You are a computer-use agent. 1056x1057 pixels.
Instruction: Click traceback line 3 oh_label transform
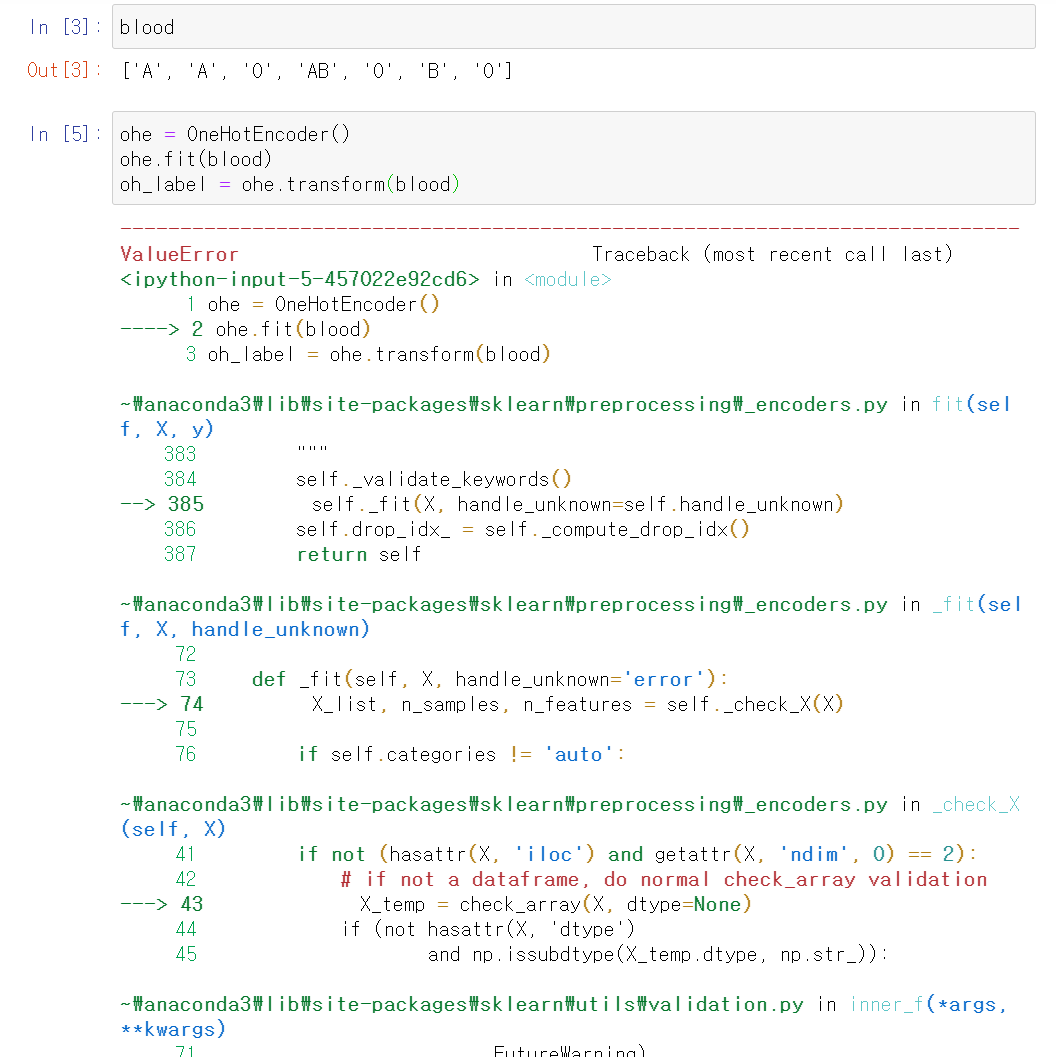click(x=379, y=354)
